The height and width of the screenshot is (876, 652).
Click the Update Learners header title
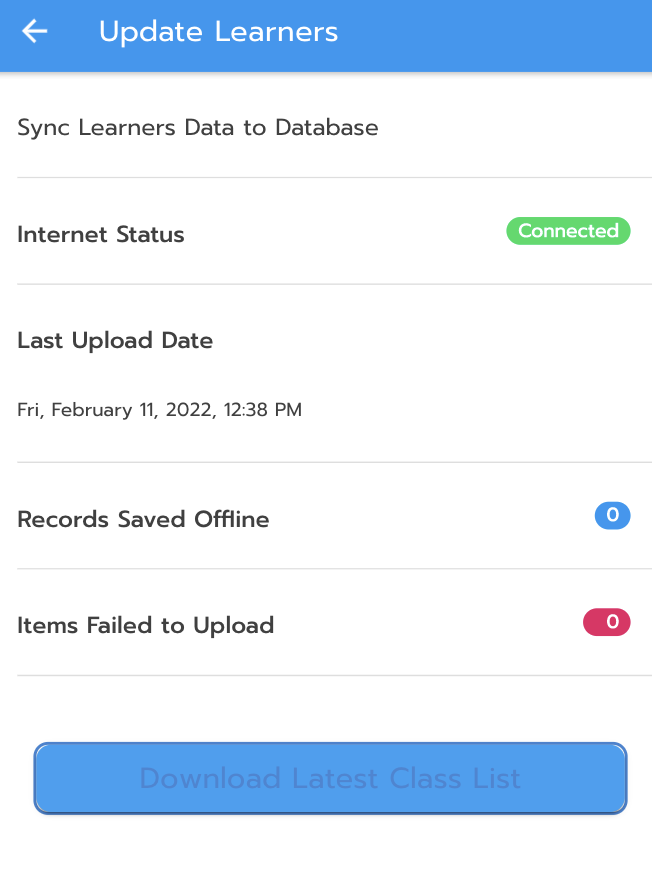pos(218,32)
